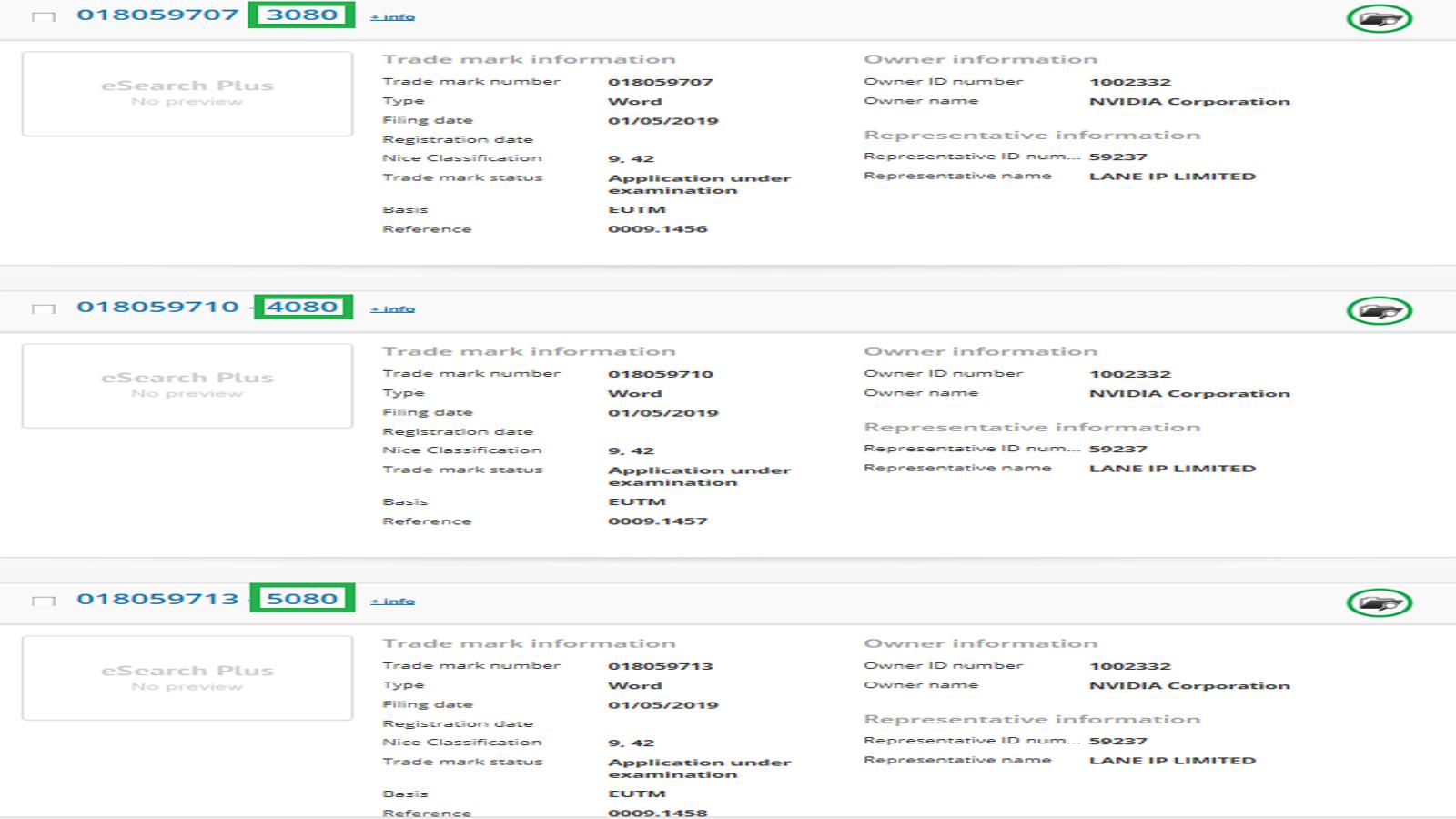Click the No preview thumbnail for 4080
This screenshot has width=1456, height=819.
click(x=187, y=386)
